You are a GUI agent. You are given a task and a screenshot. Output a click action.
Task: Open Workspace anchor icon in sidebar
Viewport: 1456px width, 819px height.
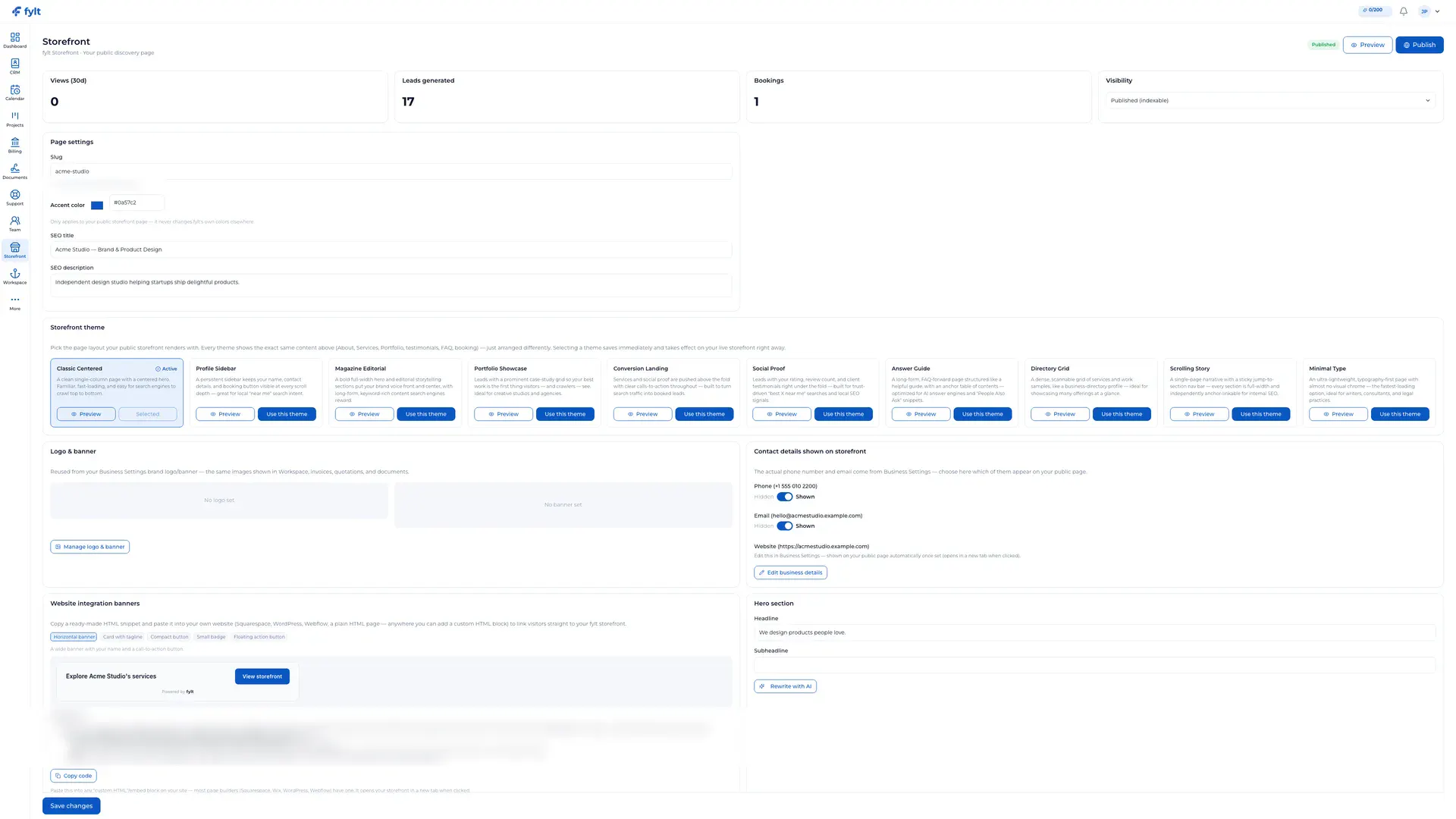pos(14,277)
